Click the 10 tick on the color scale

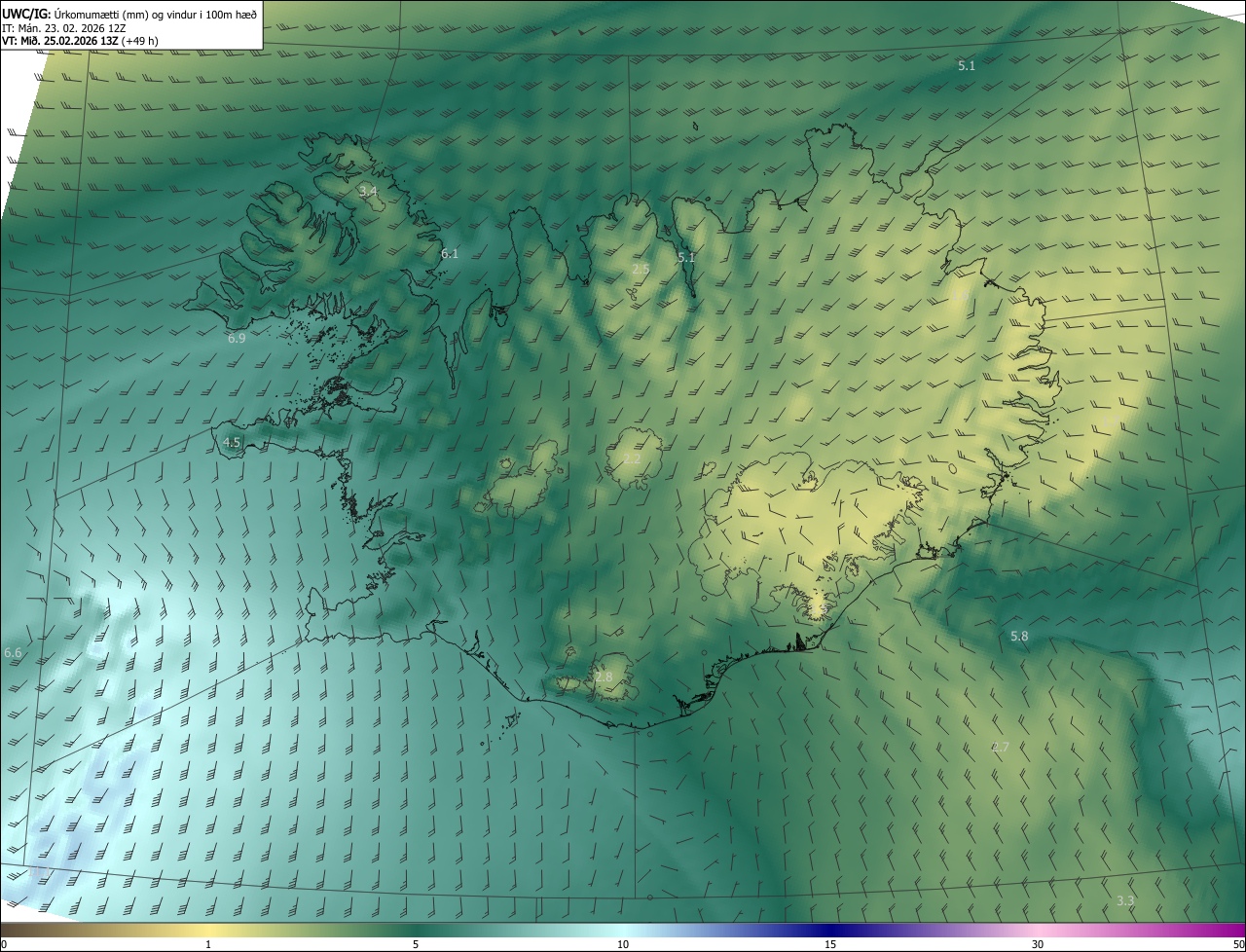[623, 944]
